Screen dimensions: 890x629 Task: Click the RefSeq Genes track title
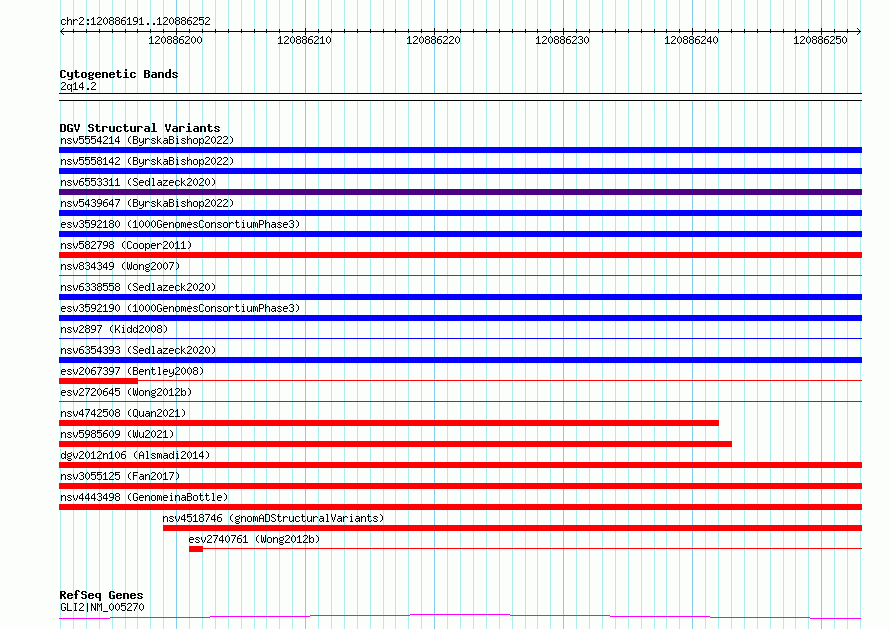101,595
